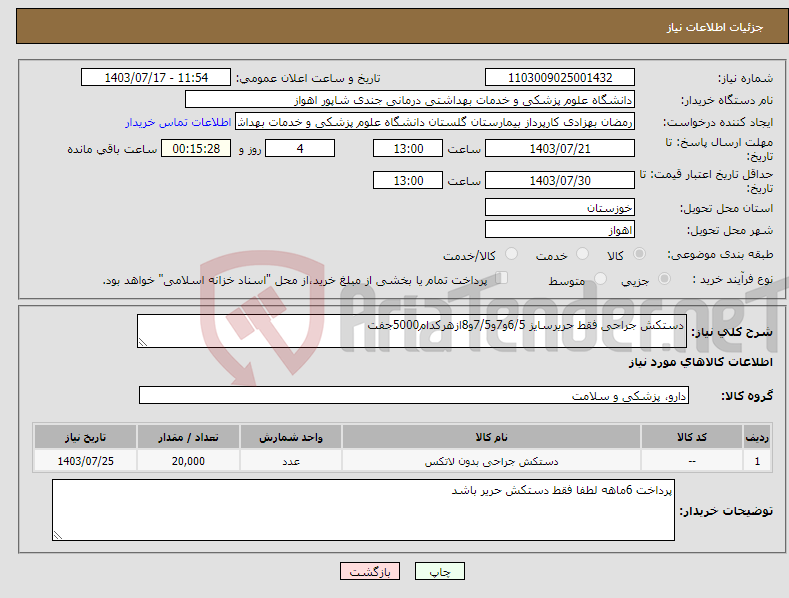Viewport: 789px width, 598px height.
Task: Click the price validity date 1403/07/30
Action: [560, 180]
